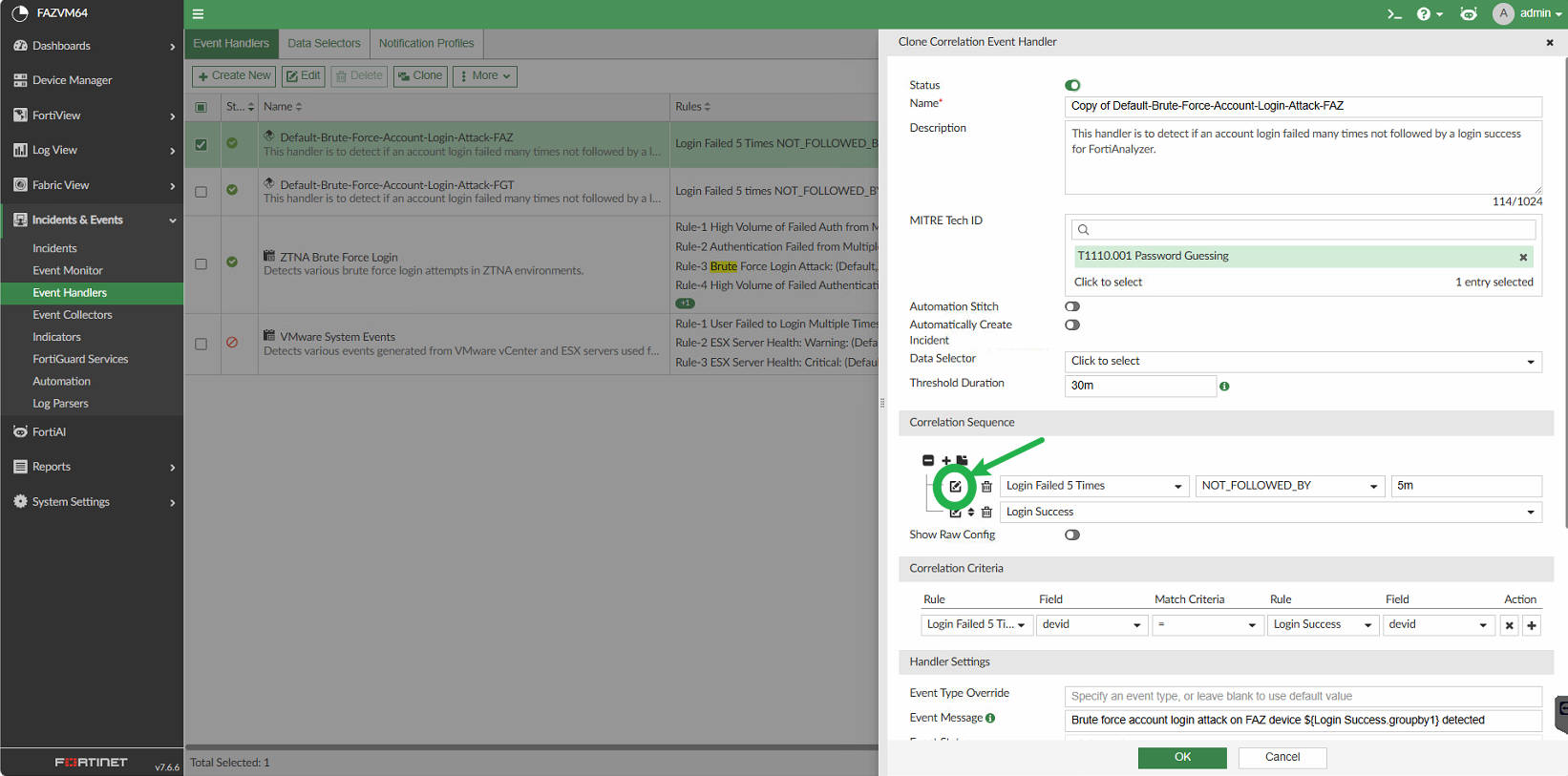
Task: Reorder the Login Success rule with up-down arrows
Action: (x=971, y=513)
